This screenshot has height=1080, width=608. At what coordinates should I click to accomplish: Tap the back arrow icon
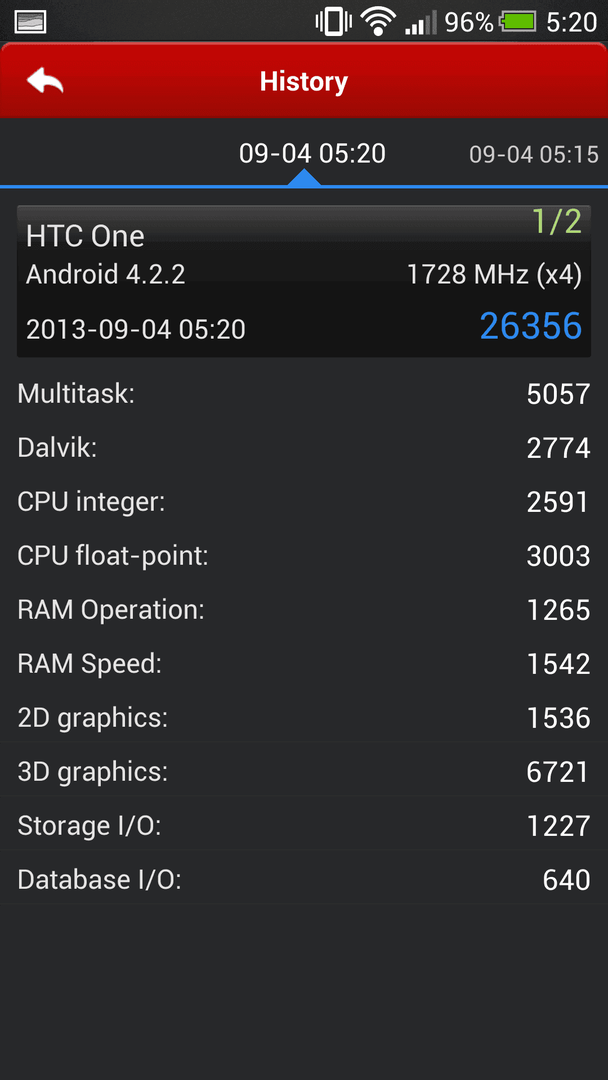[x=45, y=81]
